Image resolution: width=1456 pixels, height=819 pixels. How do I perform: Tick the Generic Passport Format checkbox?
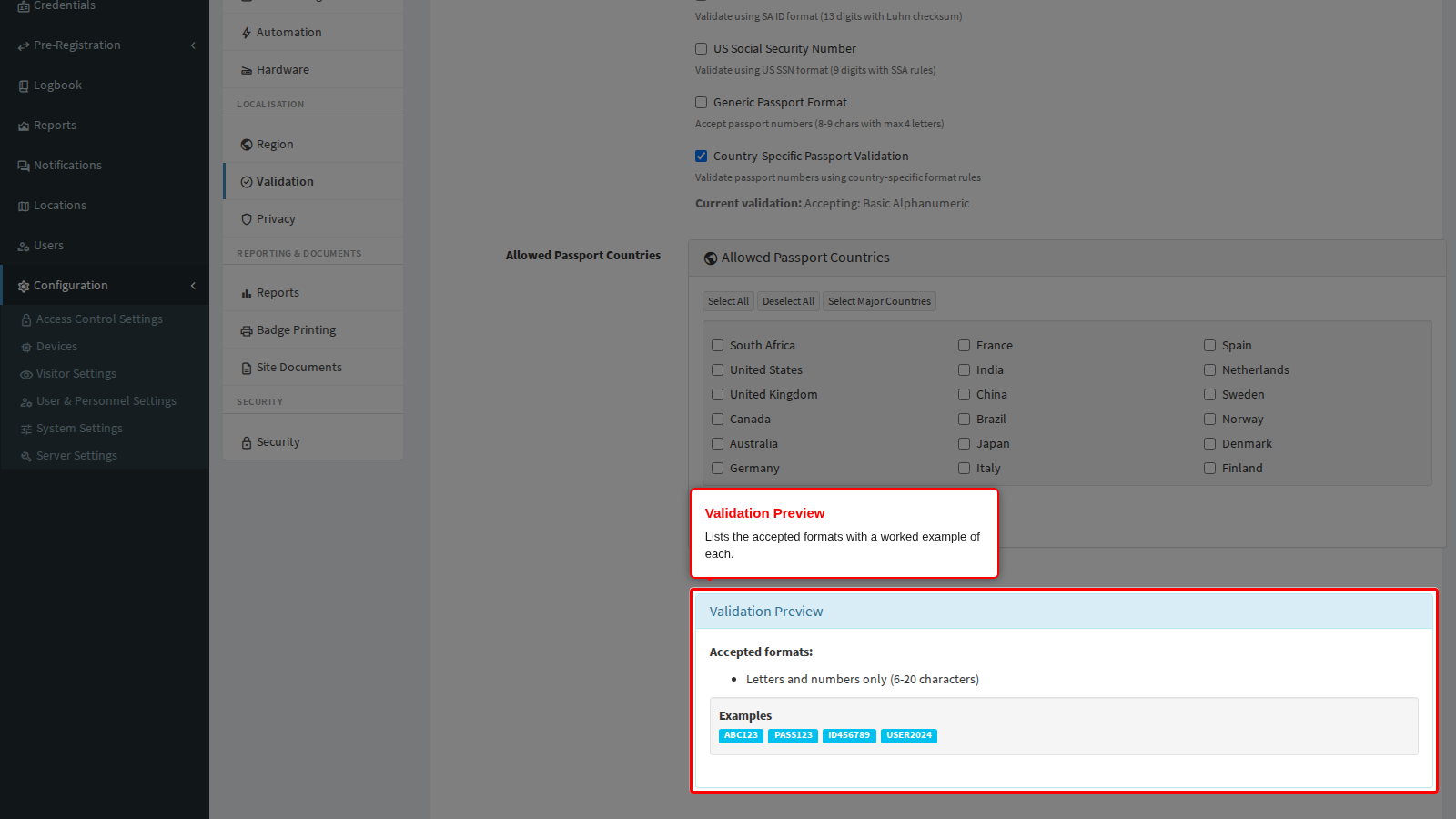click(701, 103)
